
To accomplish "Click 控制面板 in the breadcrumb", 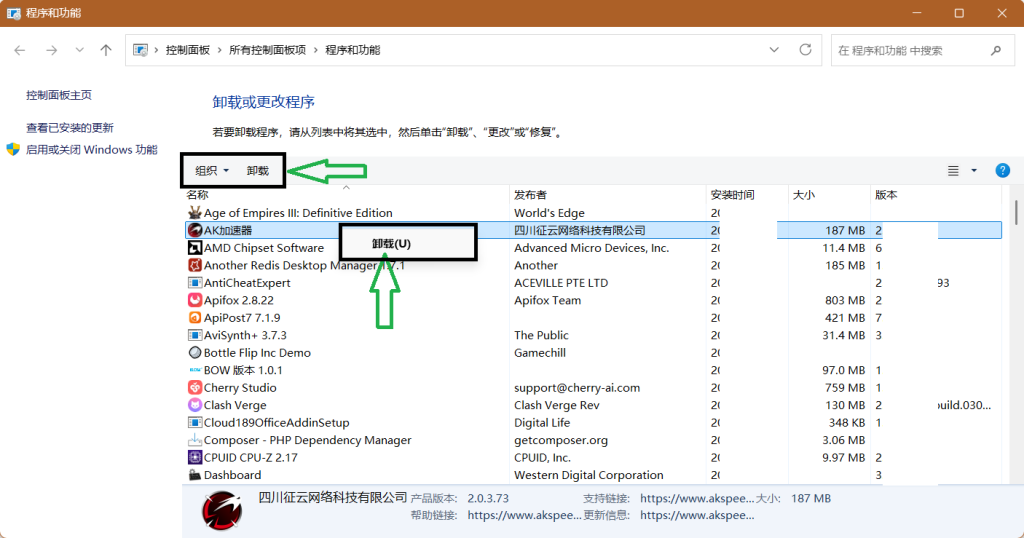I will (x=187, y=50).
